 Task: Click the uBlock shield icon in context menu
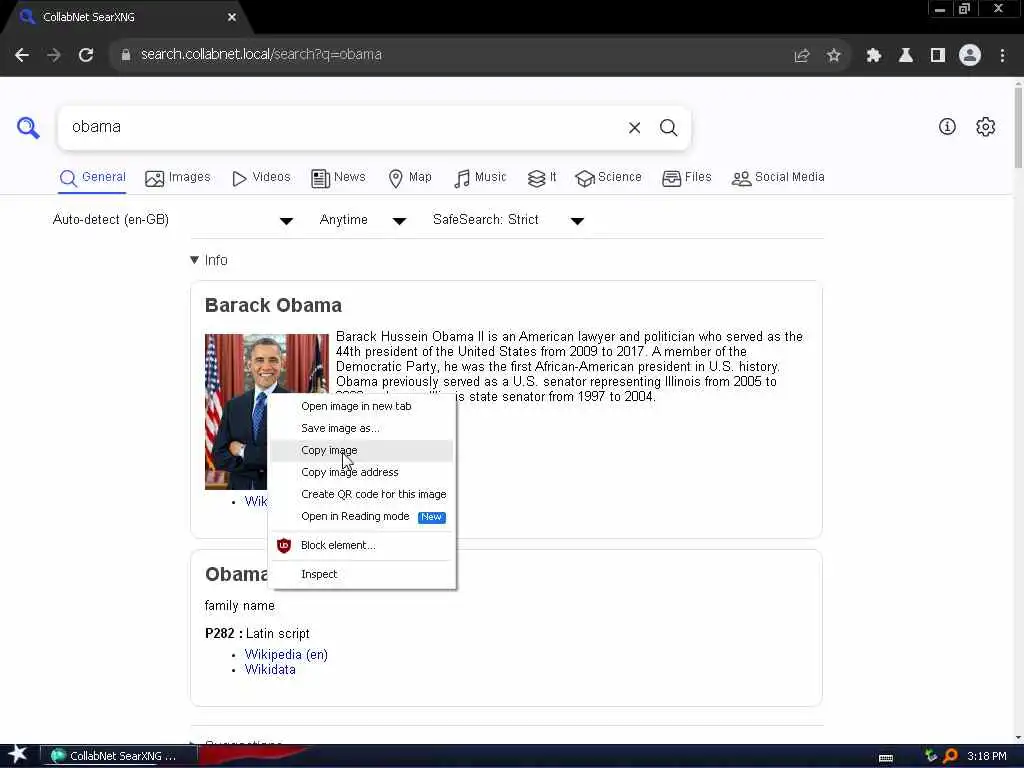point(283,545)
